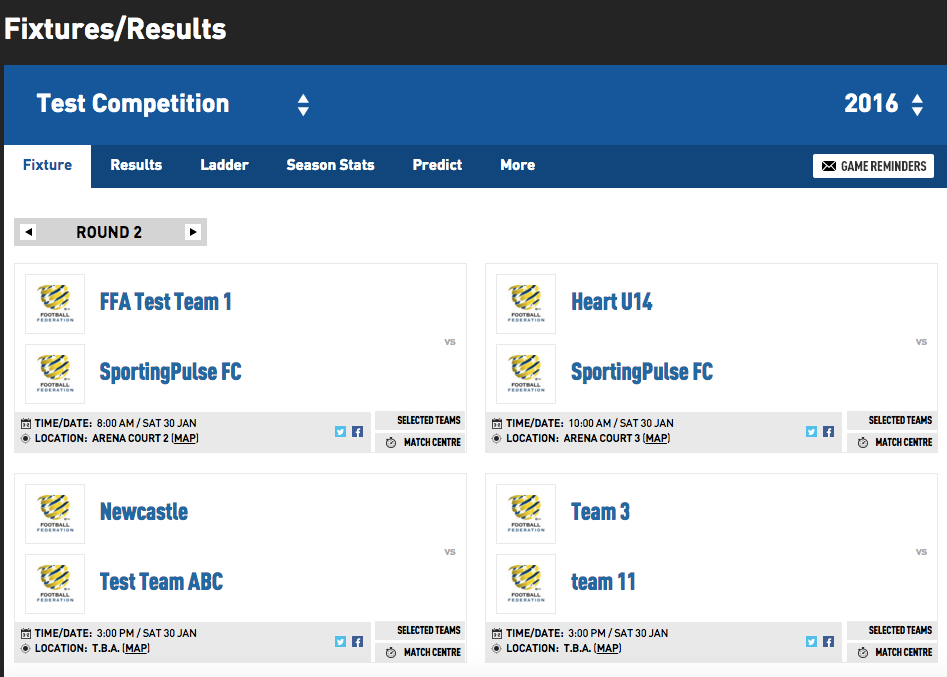Open the Ladder tab
The height and width of the screenshot is (677, 947).
[224, 165]
